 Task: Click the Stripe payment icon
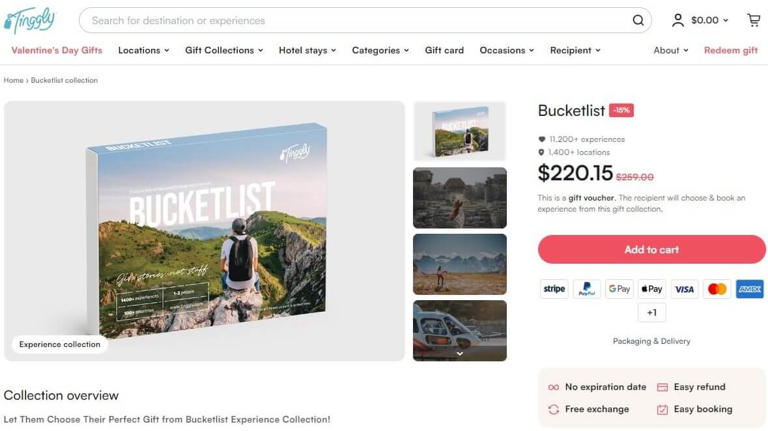(554, 289)
